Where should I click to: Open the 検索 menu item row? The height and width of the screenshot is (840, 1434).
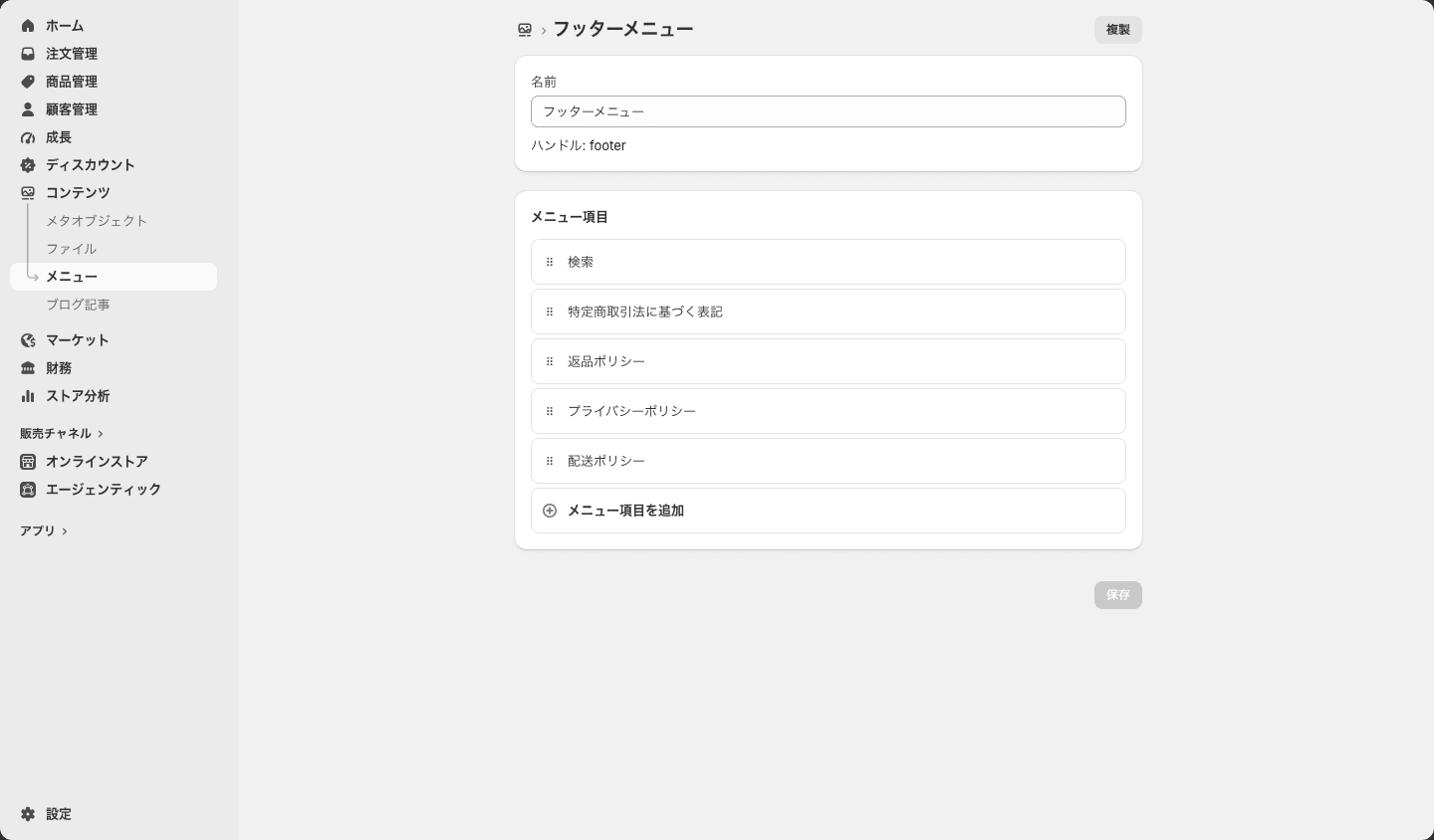829,262
